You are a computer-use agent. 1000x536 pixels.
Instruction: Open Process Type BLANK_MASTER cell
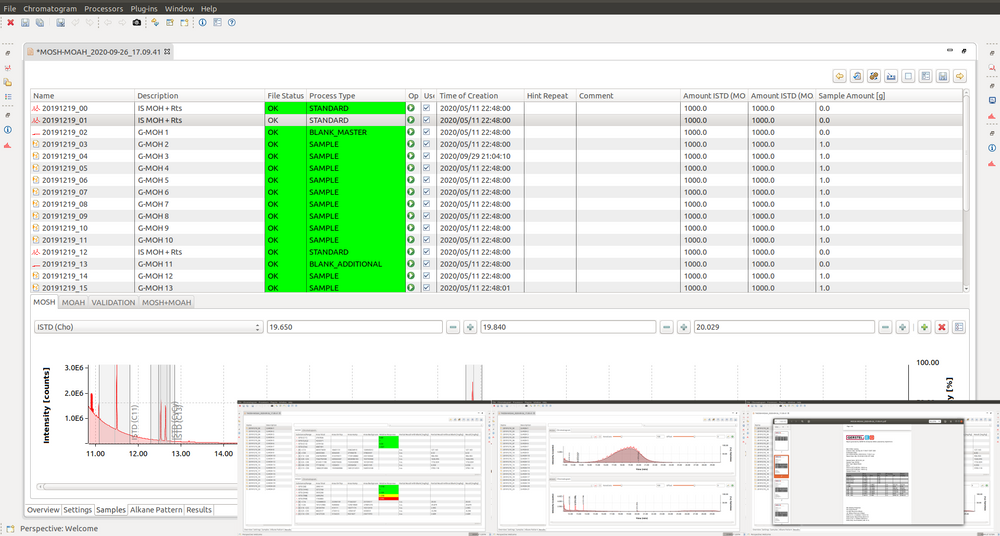pyautogui.click(x=356, y=132)
